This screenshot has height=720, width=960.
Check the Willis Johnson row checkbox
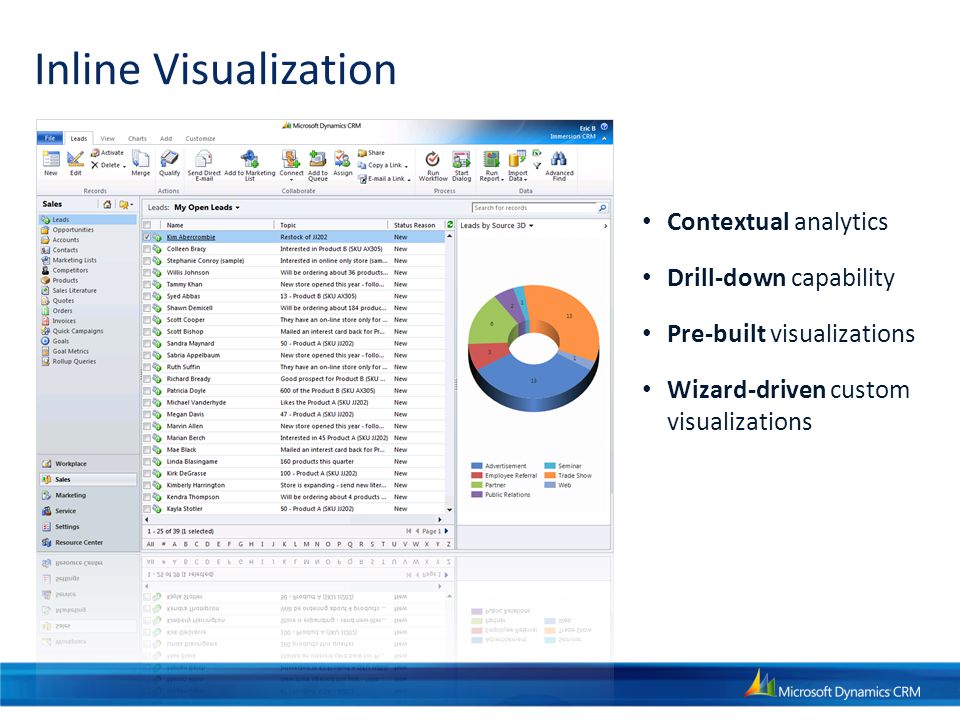[147, 272]
